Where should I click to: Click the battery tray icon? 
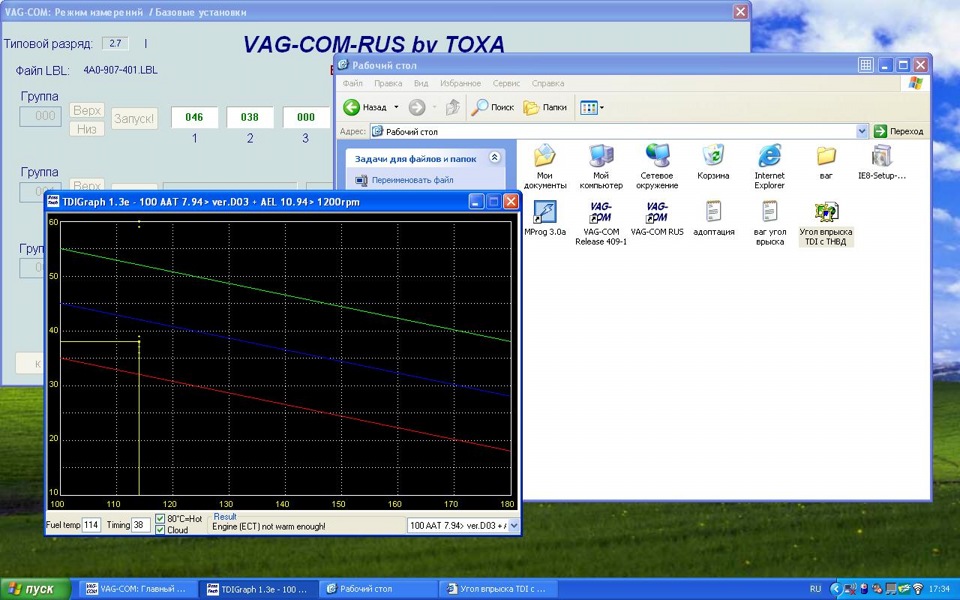point(864,589)
